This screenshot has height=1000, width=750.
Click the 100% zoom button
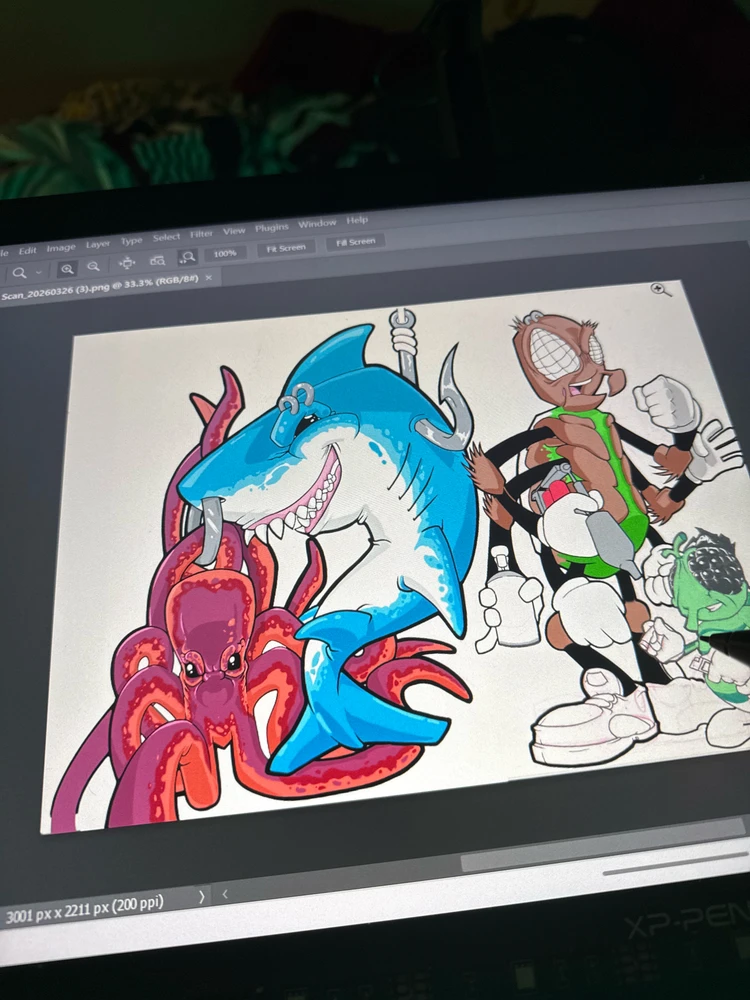(224, 254)
